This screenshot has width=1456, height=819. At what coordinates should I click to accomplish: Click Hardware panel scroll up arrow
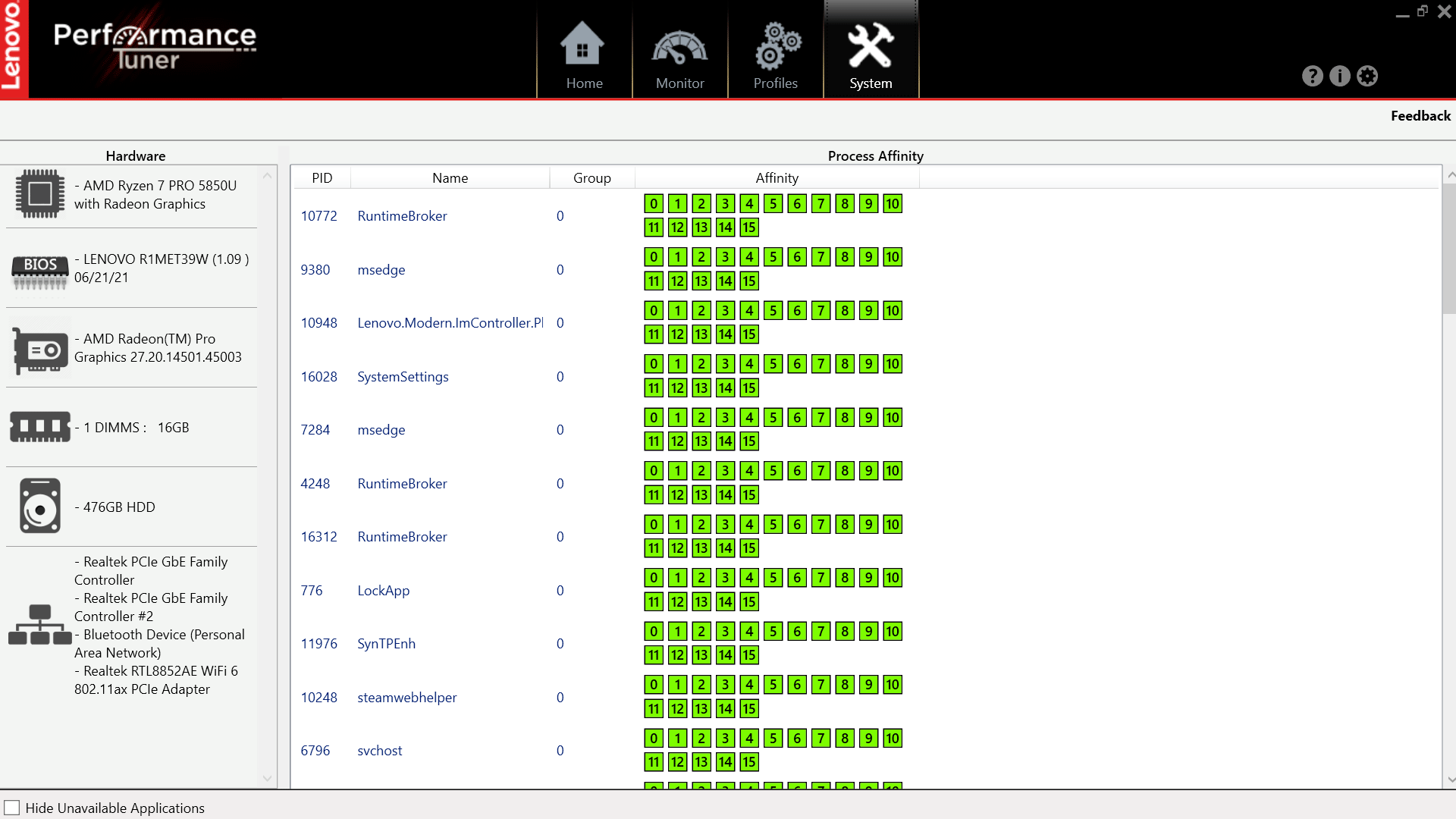pos(267,175)
